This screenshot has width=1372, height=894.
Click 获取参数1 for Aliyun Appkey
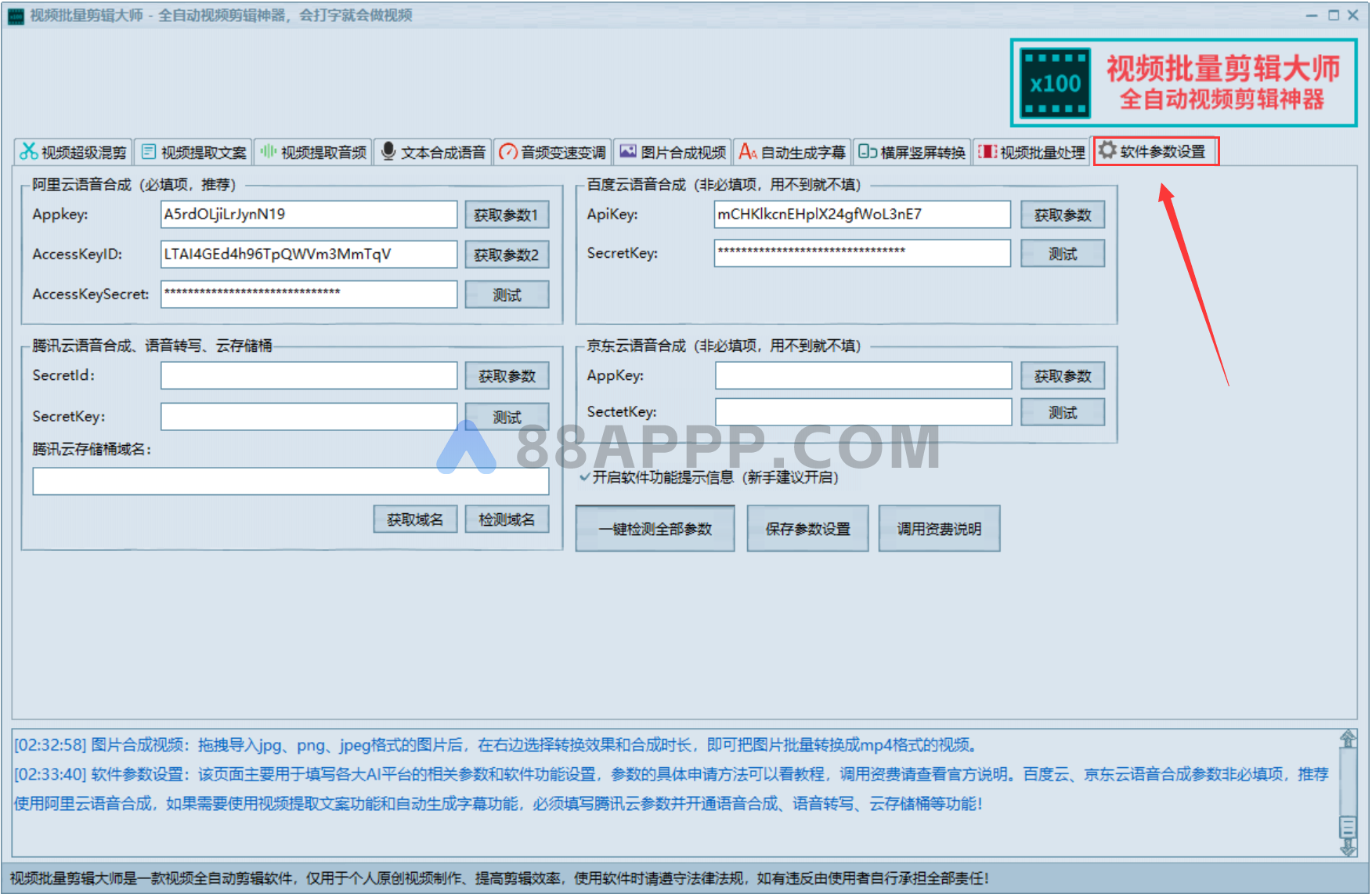click(x=507, y=215)
